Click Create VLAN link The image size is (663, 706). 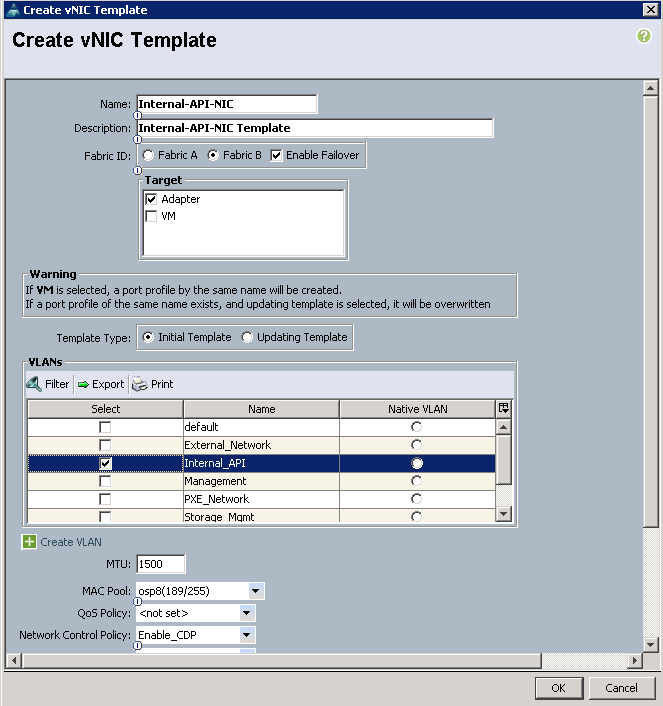tap(71, 542)
